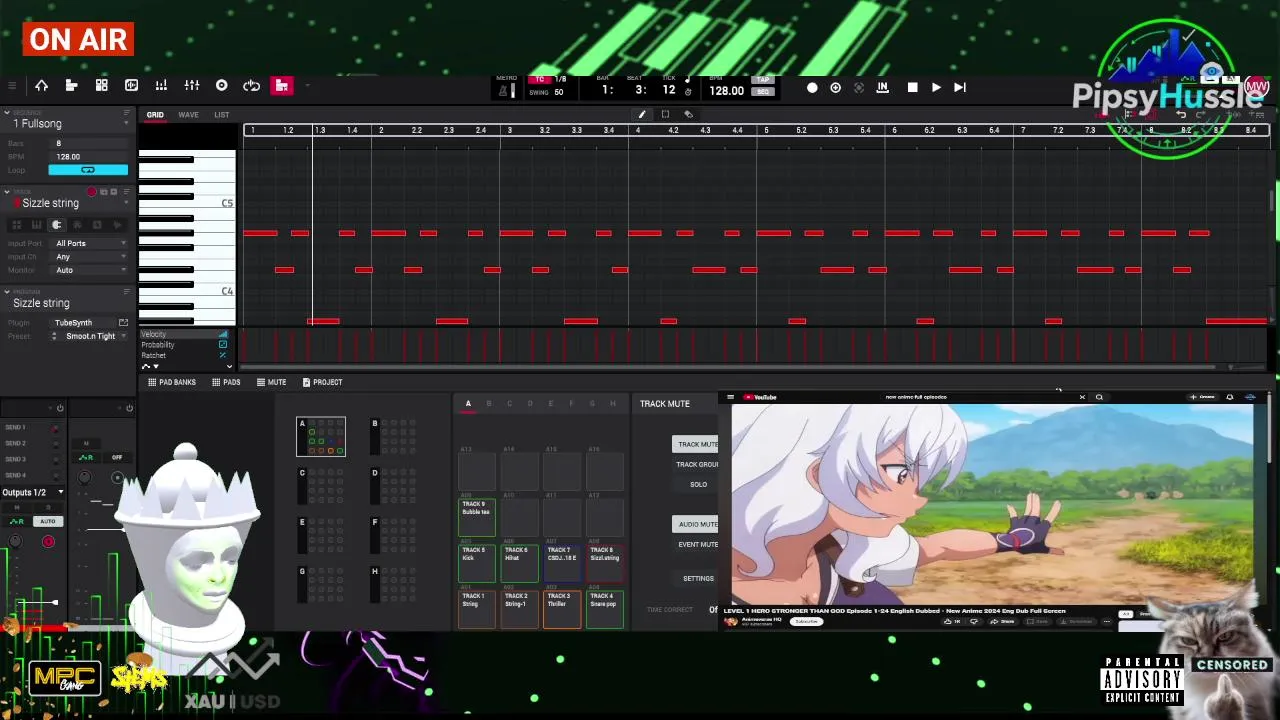Toggle the red TC timing correct button
The image size is (1280, 720).
point(540,80)
